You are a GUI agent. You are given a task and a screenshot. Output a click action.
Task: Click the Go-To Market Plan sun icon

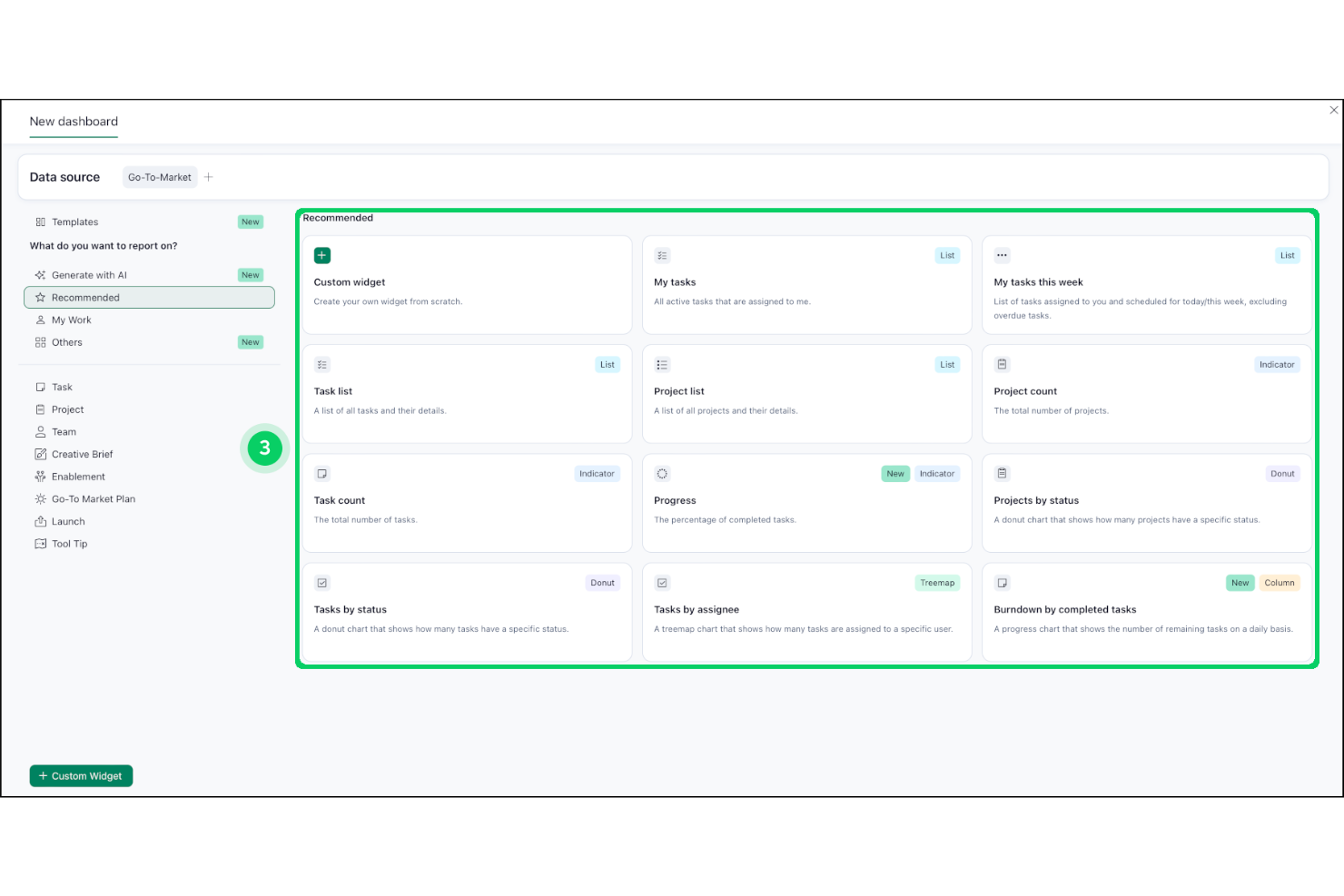pos(40,499)
